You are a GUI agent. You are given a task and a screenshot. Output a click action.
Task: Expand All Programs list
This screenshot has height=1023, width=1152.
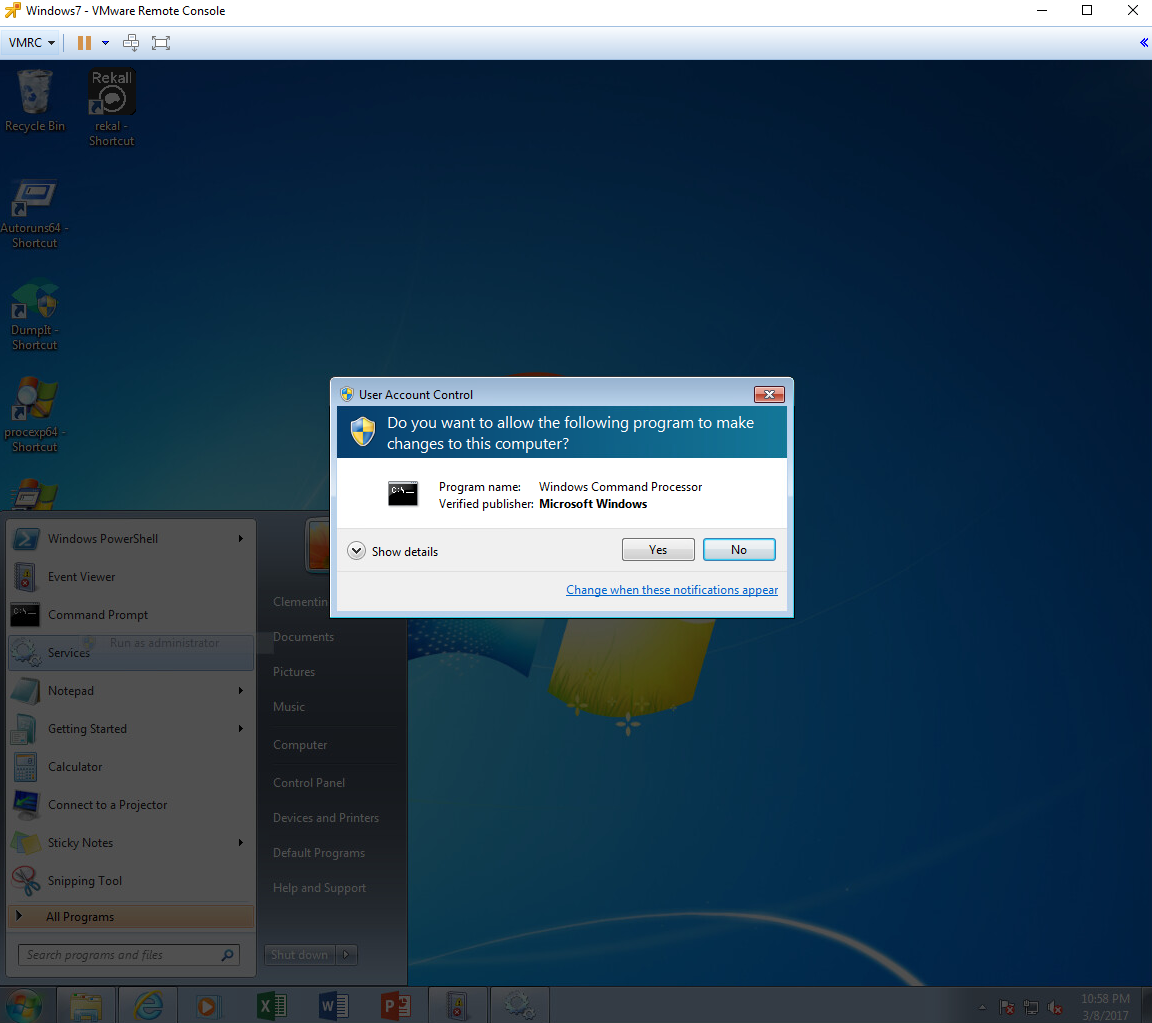point(131,916)
